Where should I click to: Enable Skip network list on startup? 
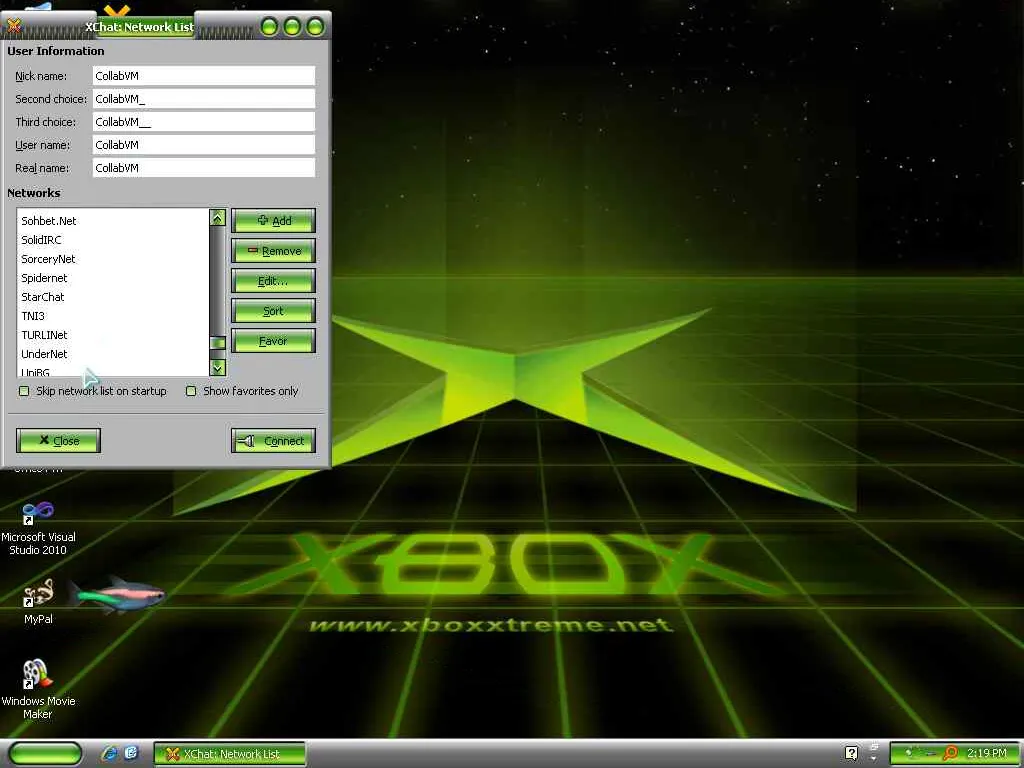(x=24, y=391)
